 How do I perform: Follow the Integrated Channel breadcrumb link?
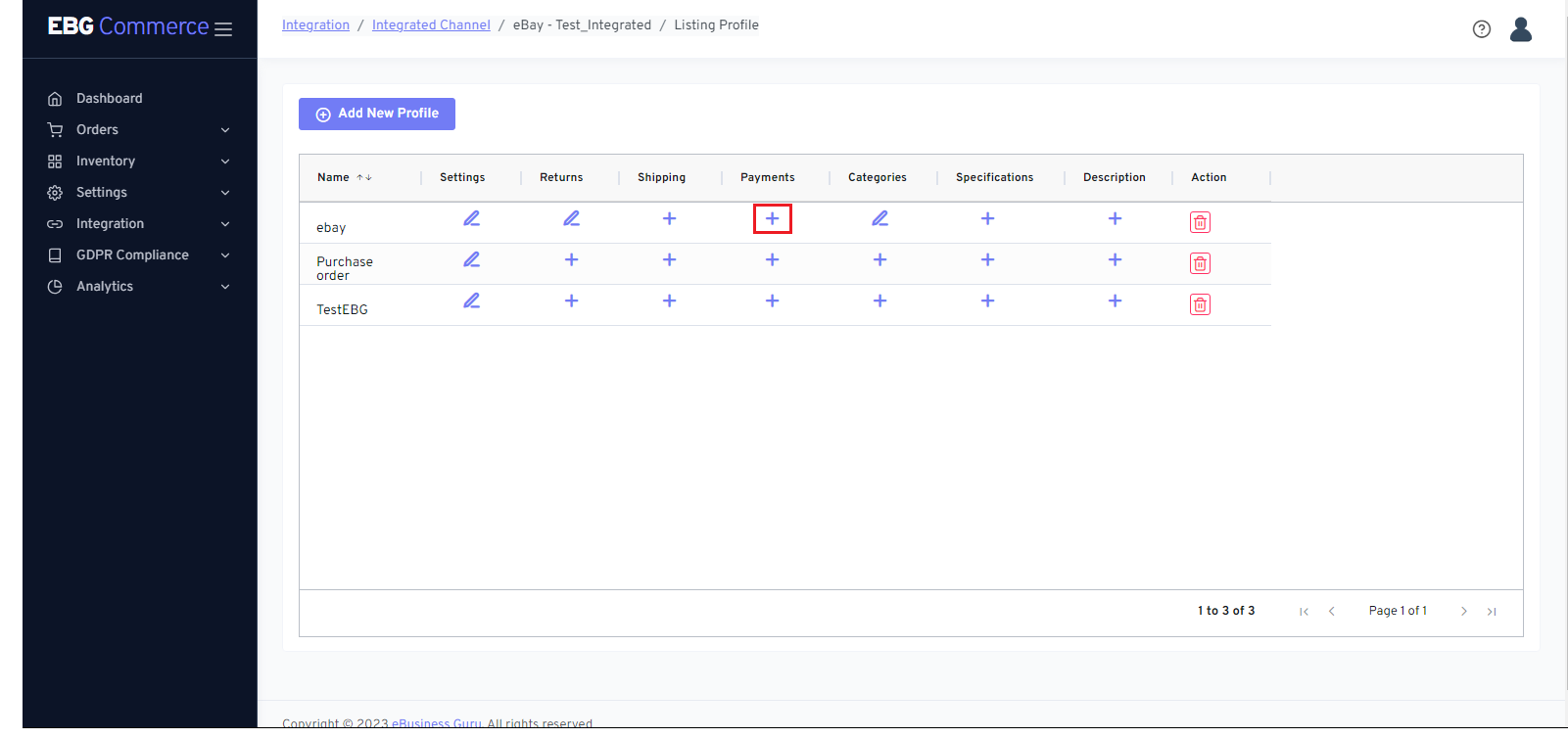431,25
